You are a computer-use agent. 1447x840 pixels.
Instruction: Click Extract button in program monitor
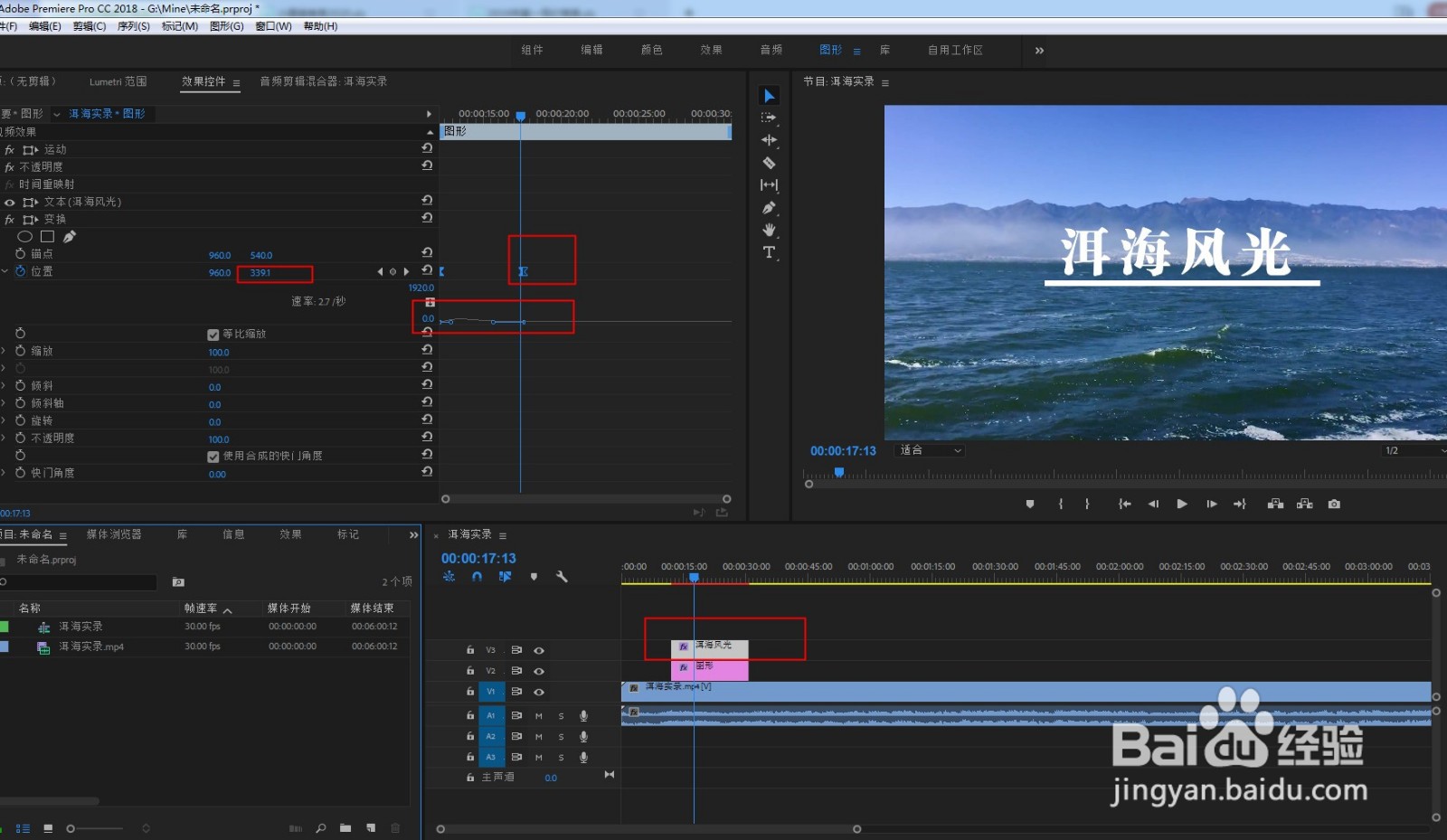point(1304,504)
